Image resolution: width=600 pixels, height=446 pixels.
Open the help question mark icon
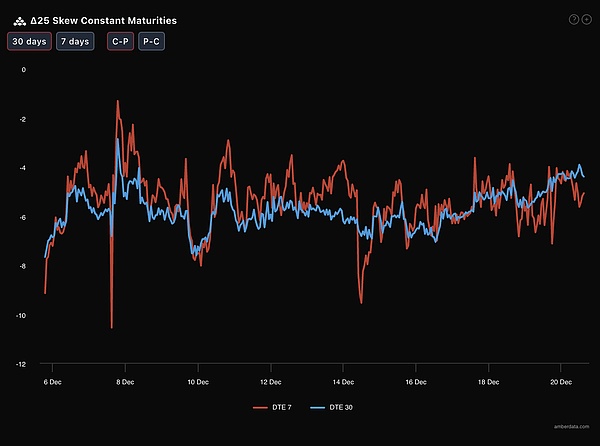coord(573,19)
